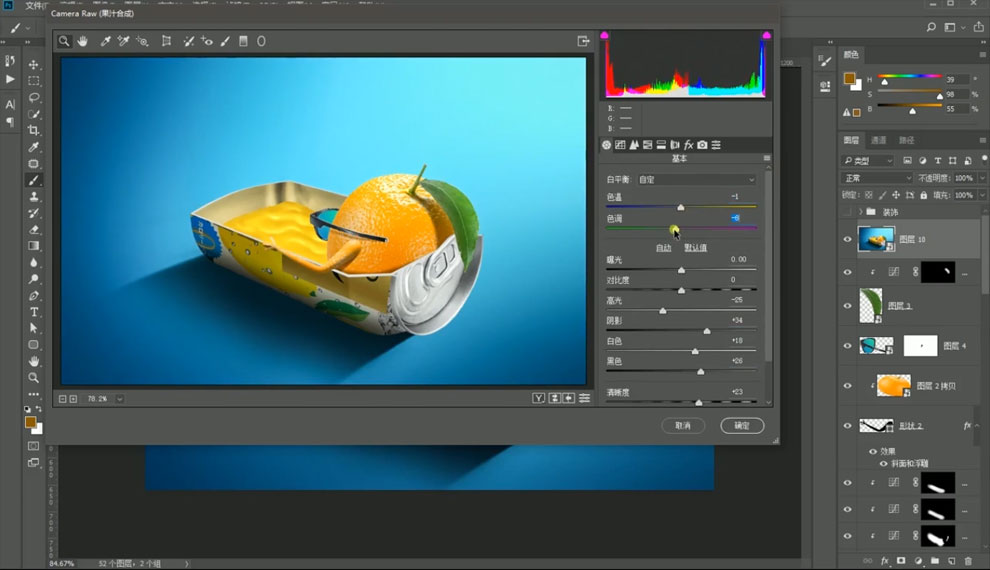Choose the Adjustment Brush in Camera Raw
This screenshot has width=990, height=570.
(x=225, y=41)
